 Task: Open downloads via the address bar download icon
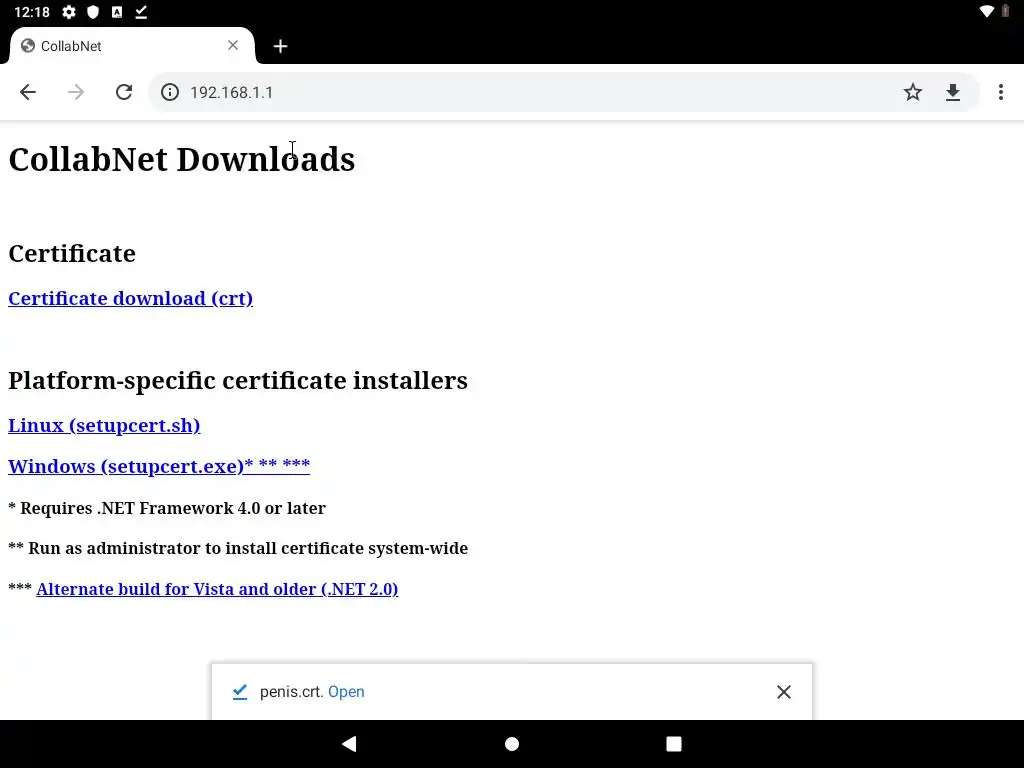953,92
